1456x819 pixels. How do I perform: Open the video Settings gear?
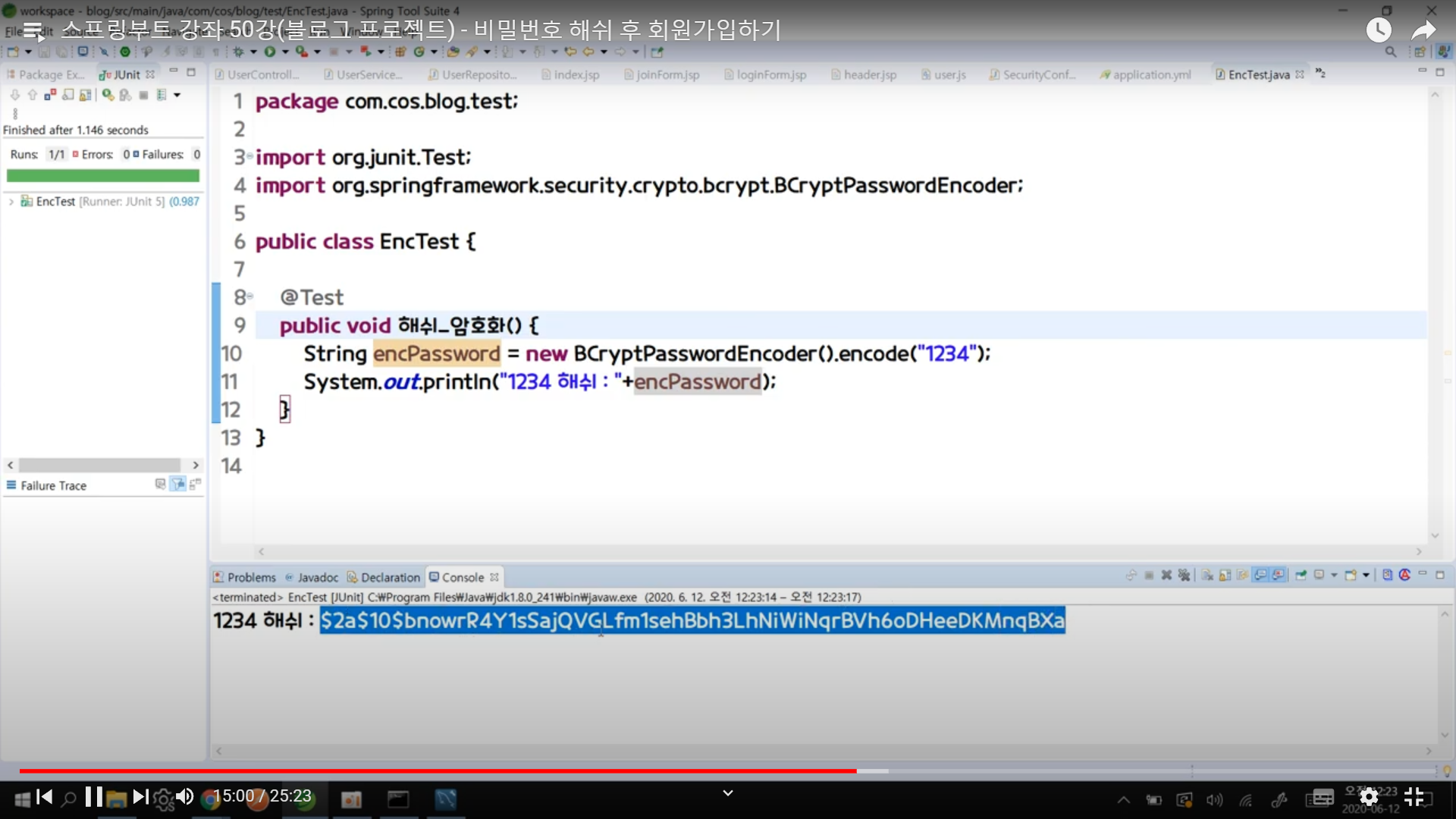point(1369,797)
